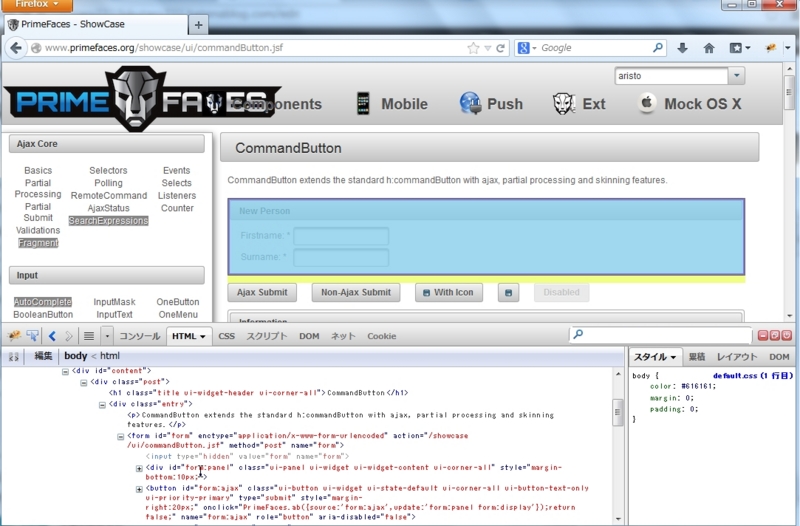Open the SearchExpressions link

tap(109, 221)
